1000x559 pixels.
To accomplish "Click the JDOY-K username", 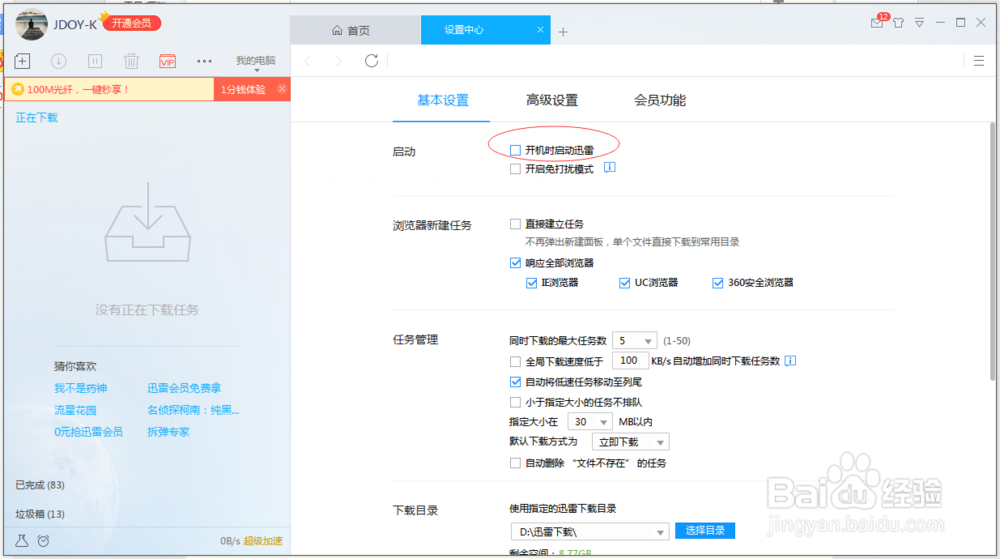I will [x=75, y=24].
